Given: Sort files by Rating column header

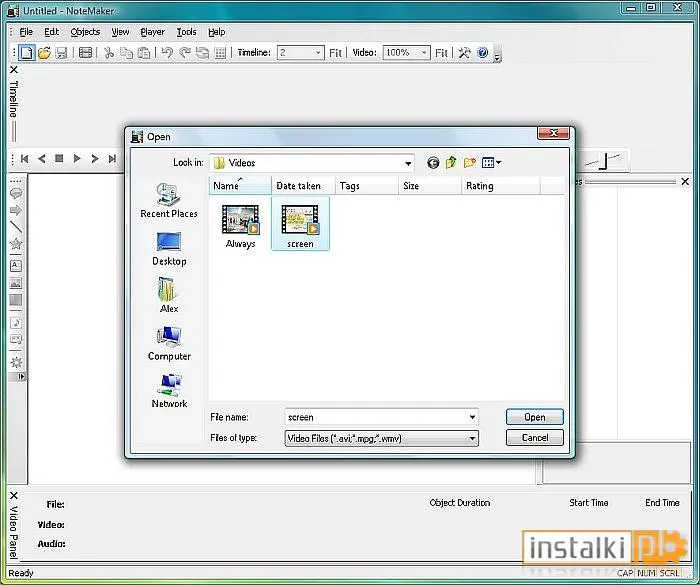Looking at the screenshot, I should (x=500, y=186).
